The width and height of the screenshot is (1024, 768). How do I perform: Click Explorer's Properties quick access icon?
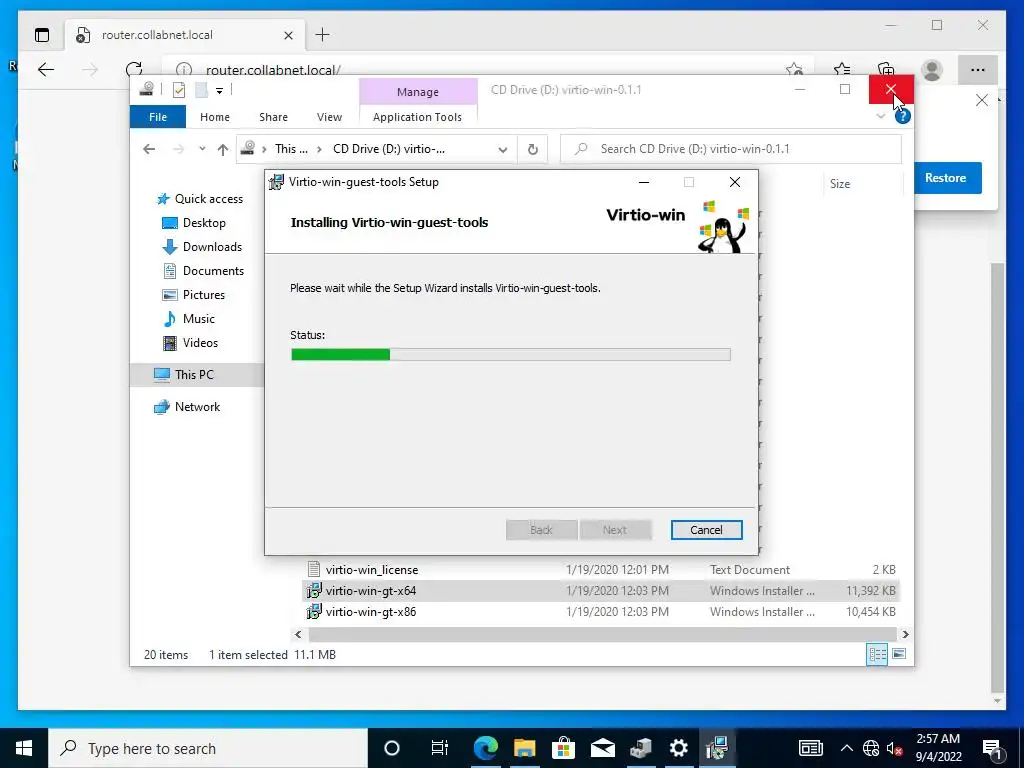[x=178, y=90]
